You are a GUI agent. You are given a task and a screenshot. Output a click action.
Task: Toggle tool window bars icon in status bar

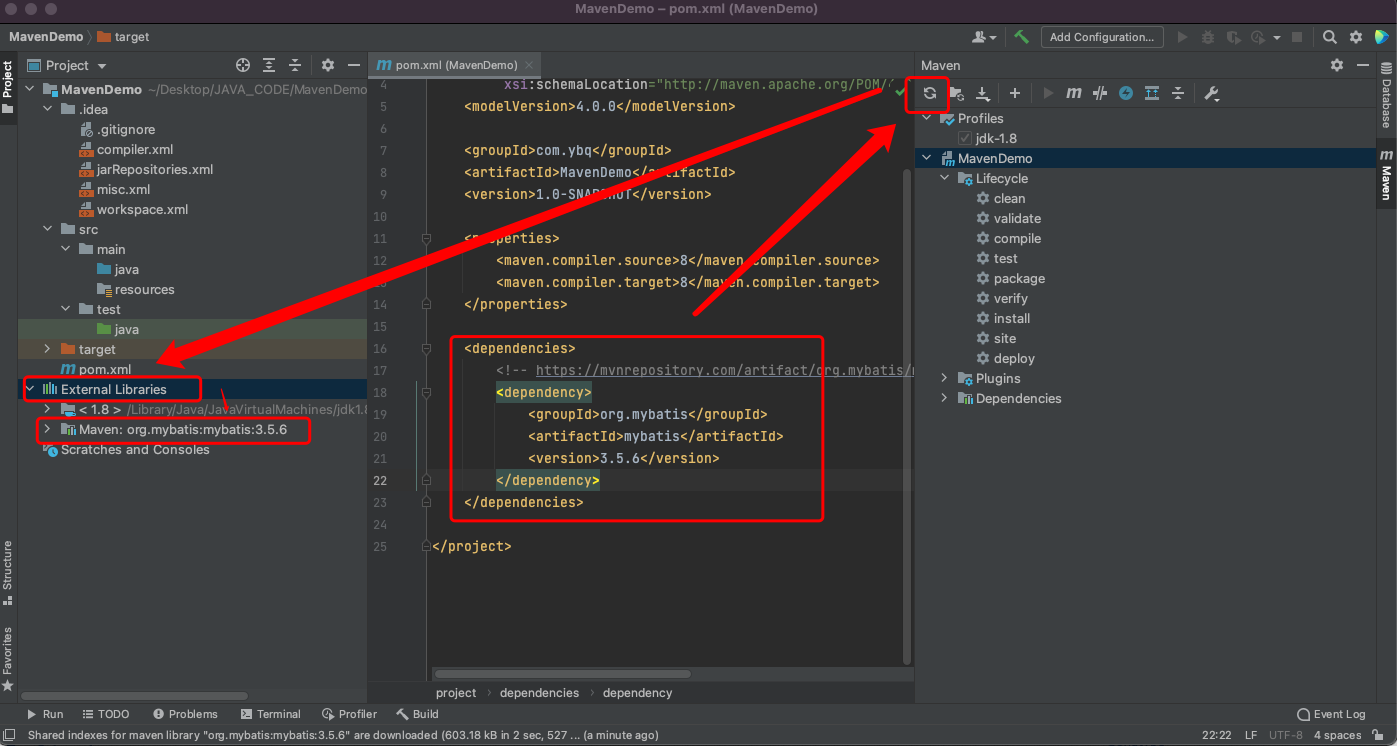click(x=10, y=735)
